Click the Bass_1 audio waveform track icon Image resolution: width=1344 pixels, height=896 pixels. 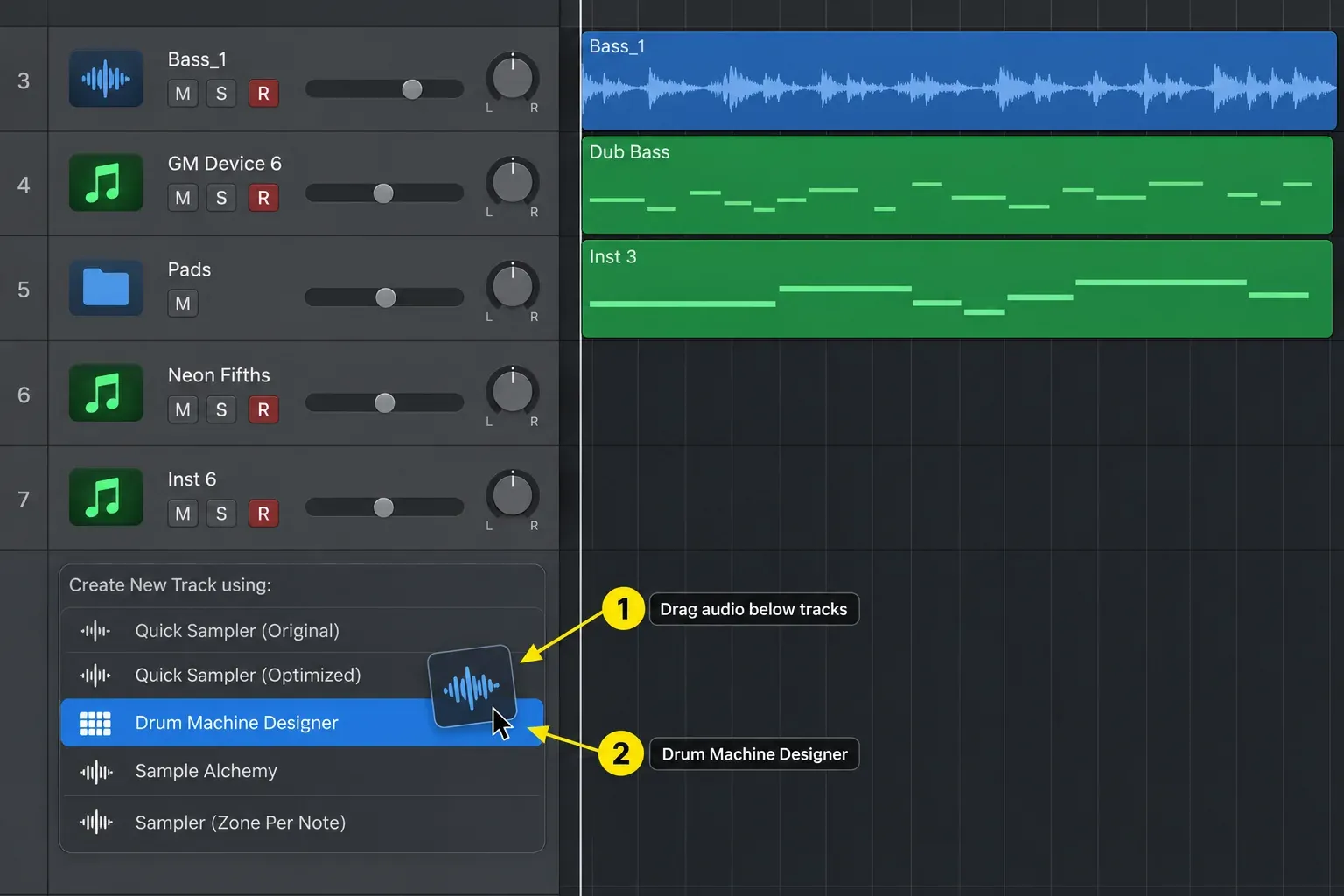106,79
